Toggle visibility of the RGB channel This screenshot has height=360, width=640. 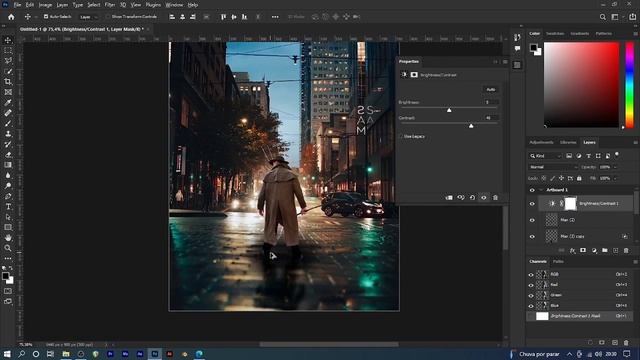[531, 275]
